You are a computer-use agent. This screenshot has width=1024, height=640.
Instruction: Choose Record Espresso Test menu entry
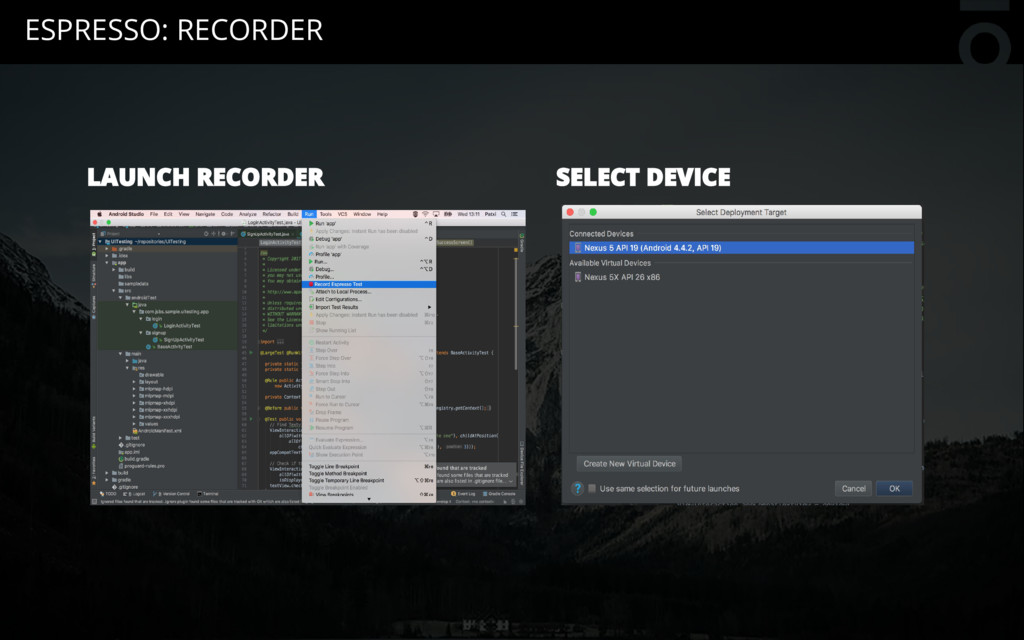click(371, 284)
